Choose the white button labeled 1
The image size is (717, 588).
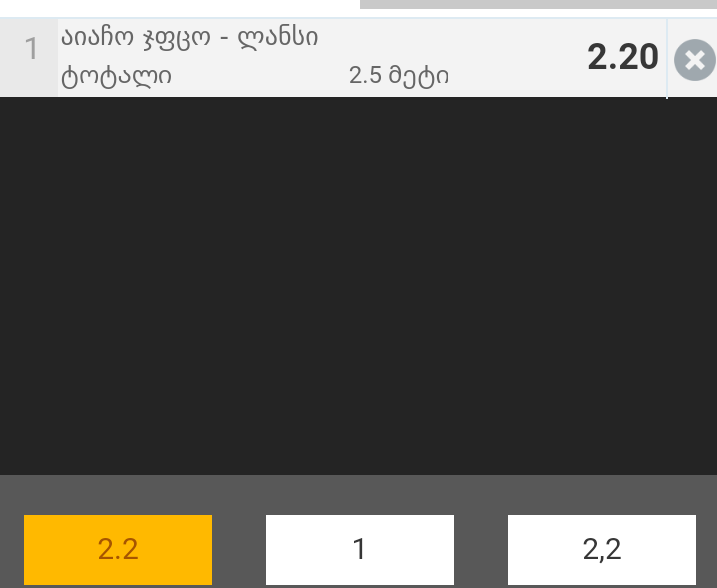360,550
